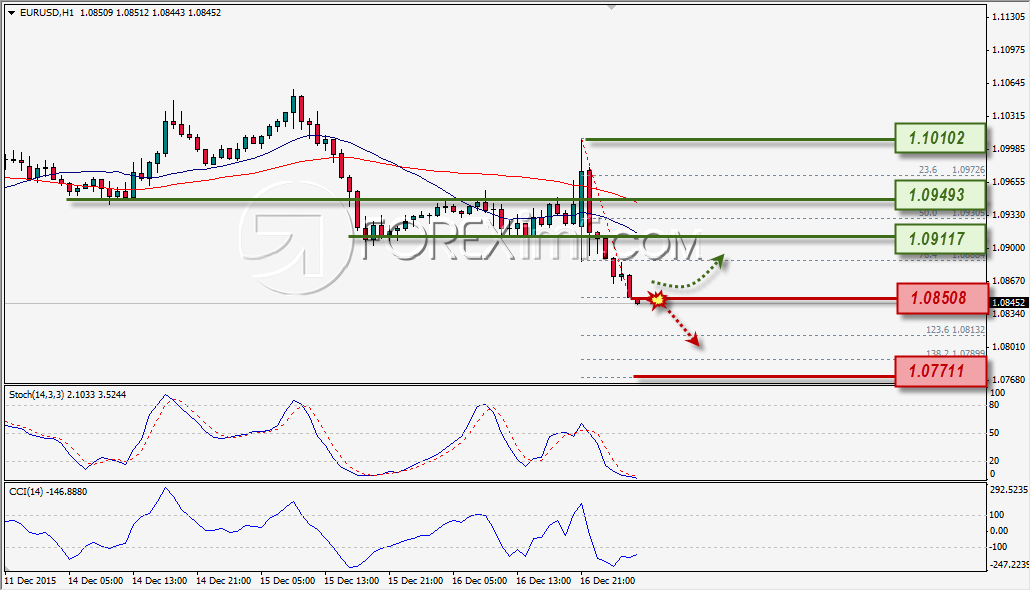This screenshot has height=591, width=1031.
Task: Click the 15 Dec 21:00 time label
Action: pyautogui.click(x=415, y=580)
